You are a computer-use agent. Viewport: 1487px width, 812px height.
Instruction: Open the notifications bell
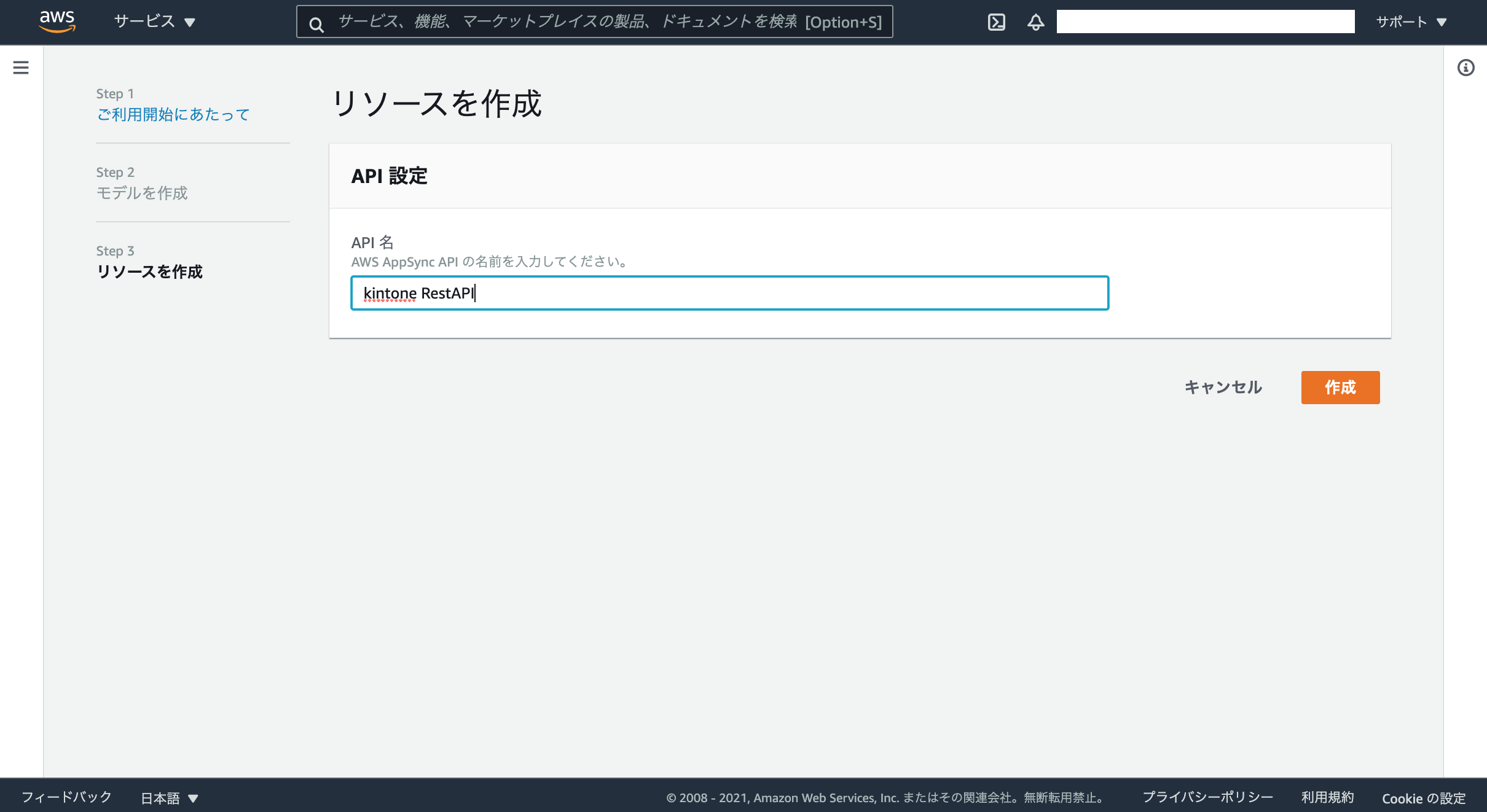pyautogui.click(x=1035, y=21)
